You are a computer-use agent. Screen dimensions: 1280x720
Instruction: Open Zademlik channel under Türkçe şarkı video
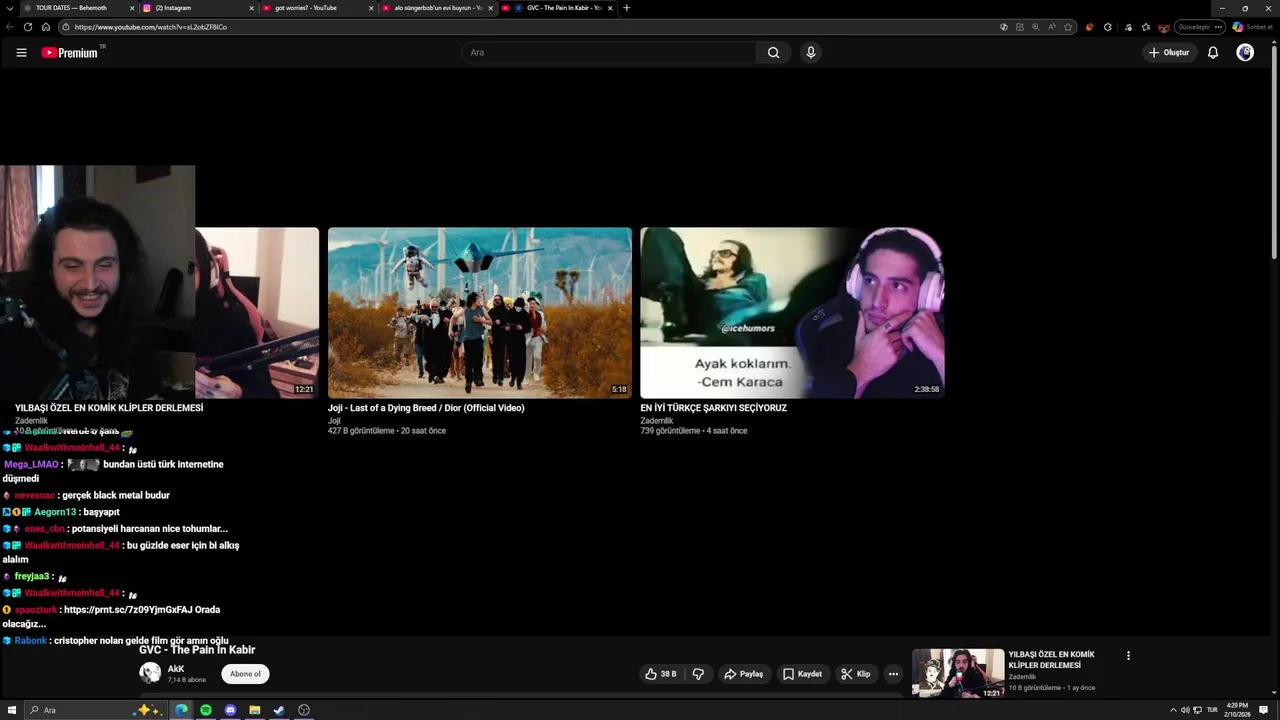click(657, 421)
